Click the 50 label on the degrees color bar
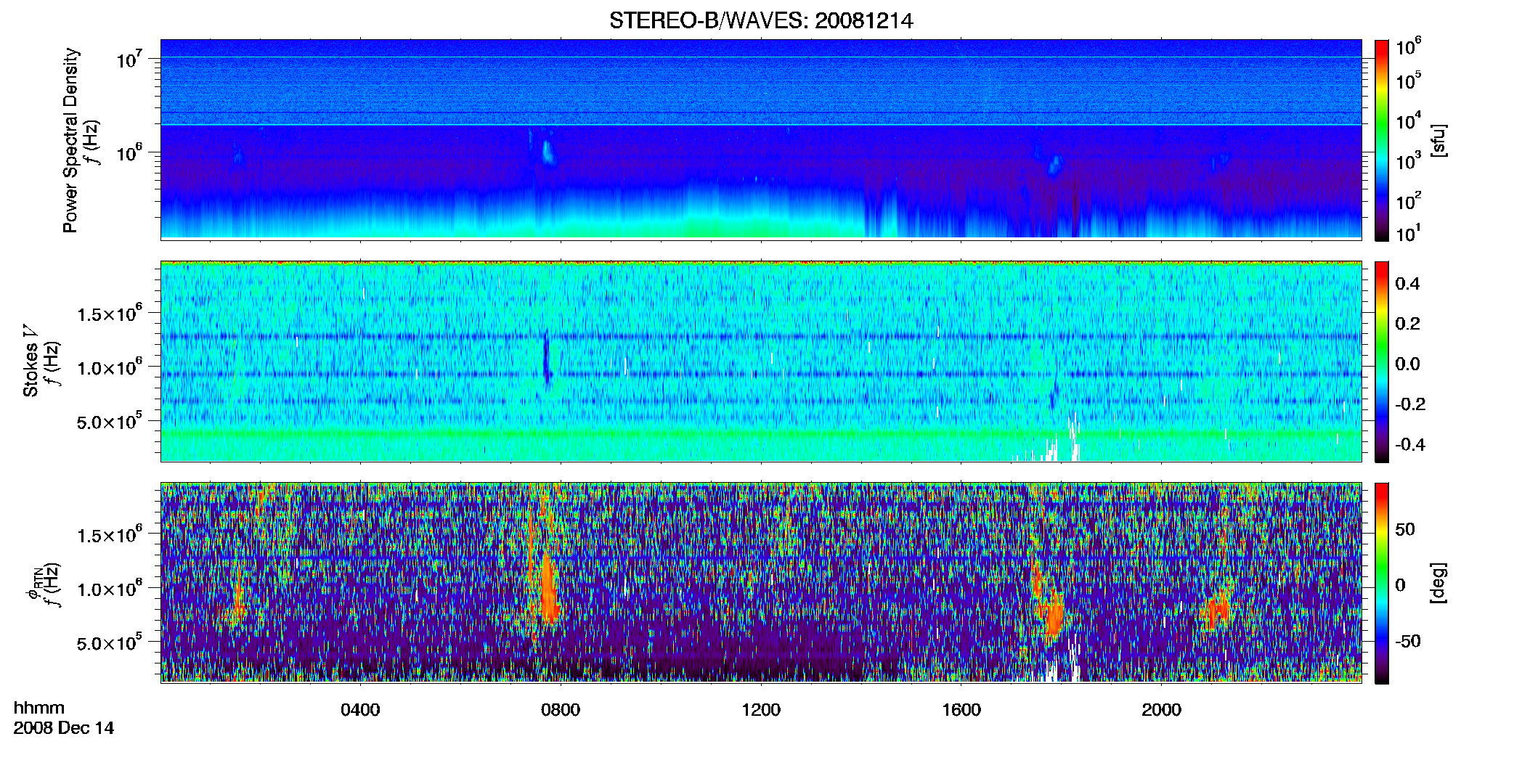The height and width of the screenshot is (784, 1522). (1405, 529)
